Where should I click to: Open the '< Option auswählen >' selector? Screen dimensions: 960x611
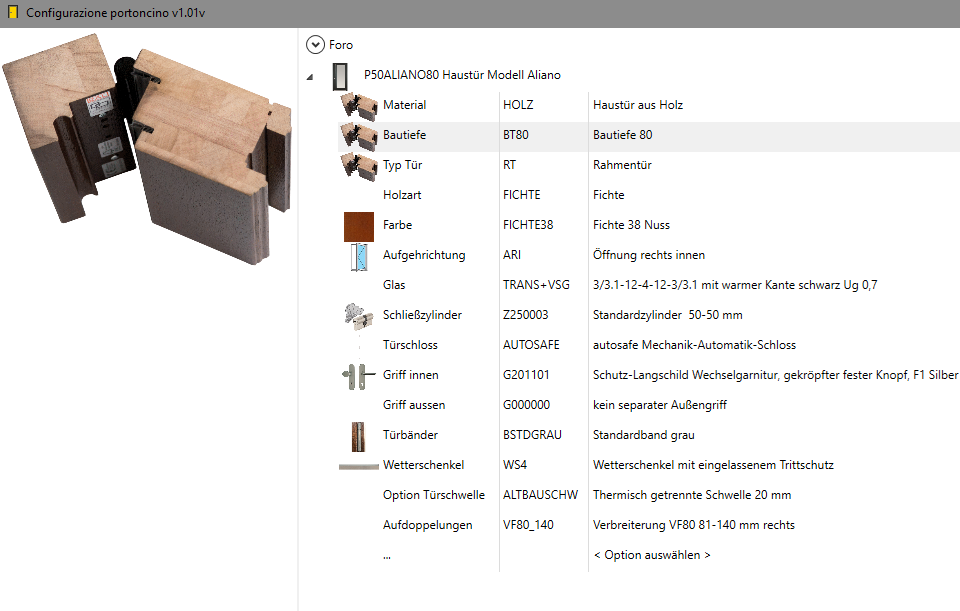[x=651, y=555]
